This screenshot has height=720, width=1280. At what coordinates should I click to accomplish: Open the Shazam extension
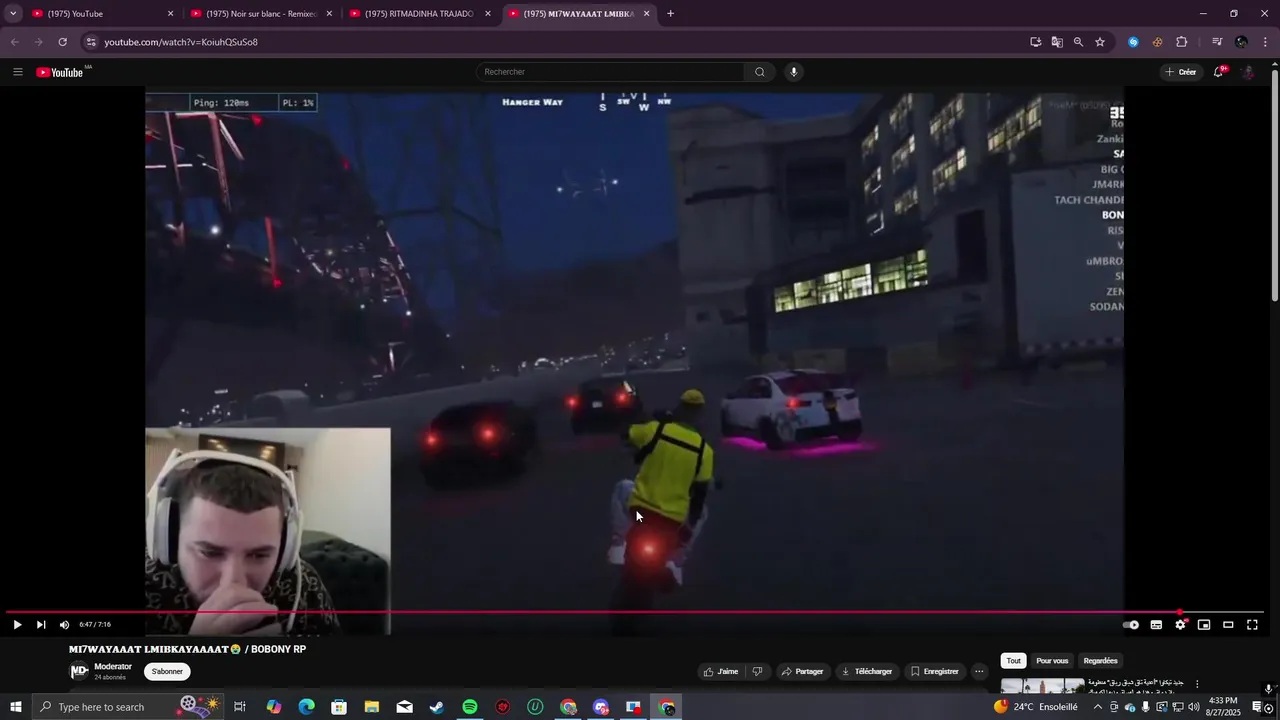coord(1133,42)
